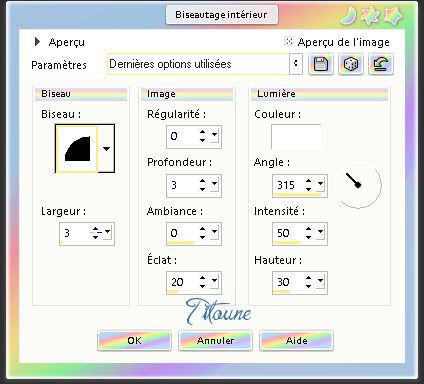
Task: Decrease Régularité with the down arrow
Action: click(203, 140)
